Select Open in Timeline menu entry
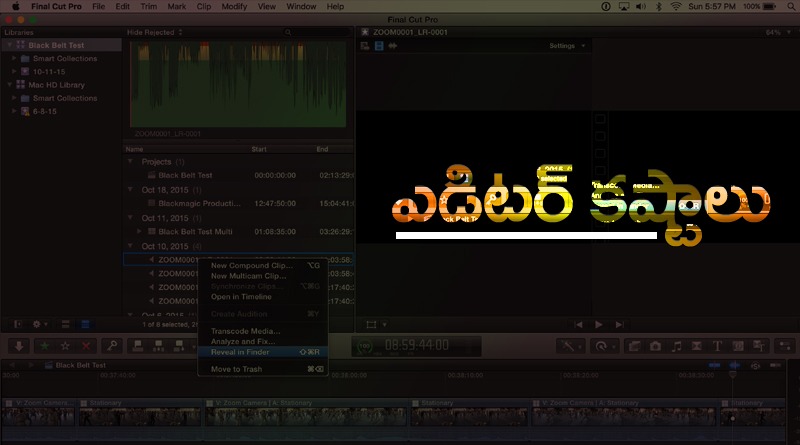 pyautogui.click(x=240, y=297)
